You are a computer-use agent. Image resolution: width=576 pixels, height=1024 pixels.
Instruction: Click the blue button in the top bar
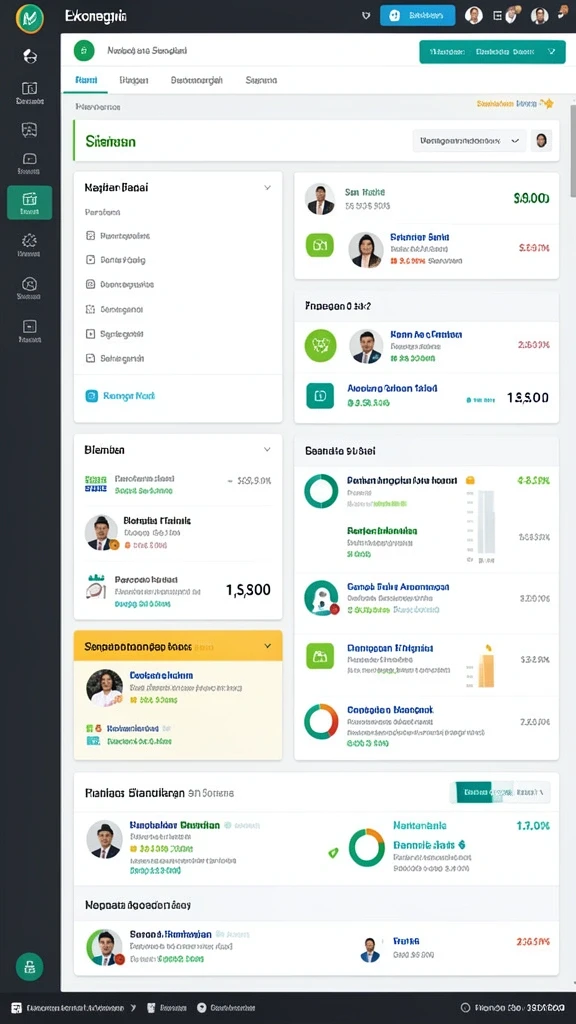click(418, 16)
